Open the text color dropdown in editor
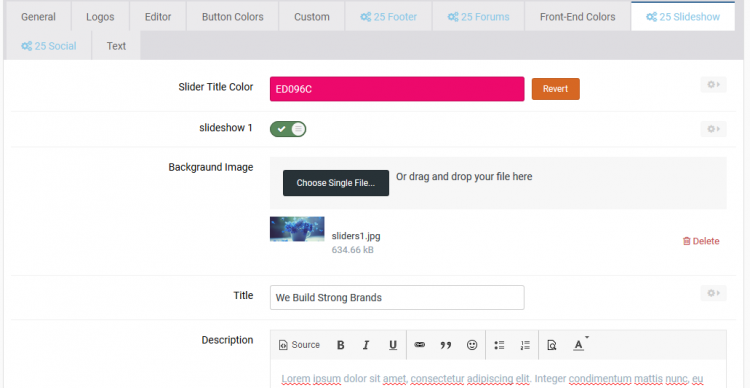 (x=581, y=345)
